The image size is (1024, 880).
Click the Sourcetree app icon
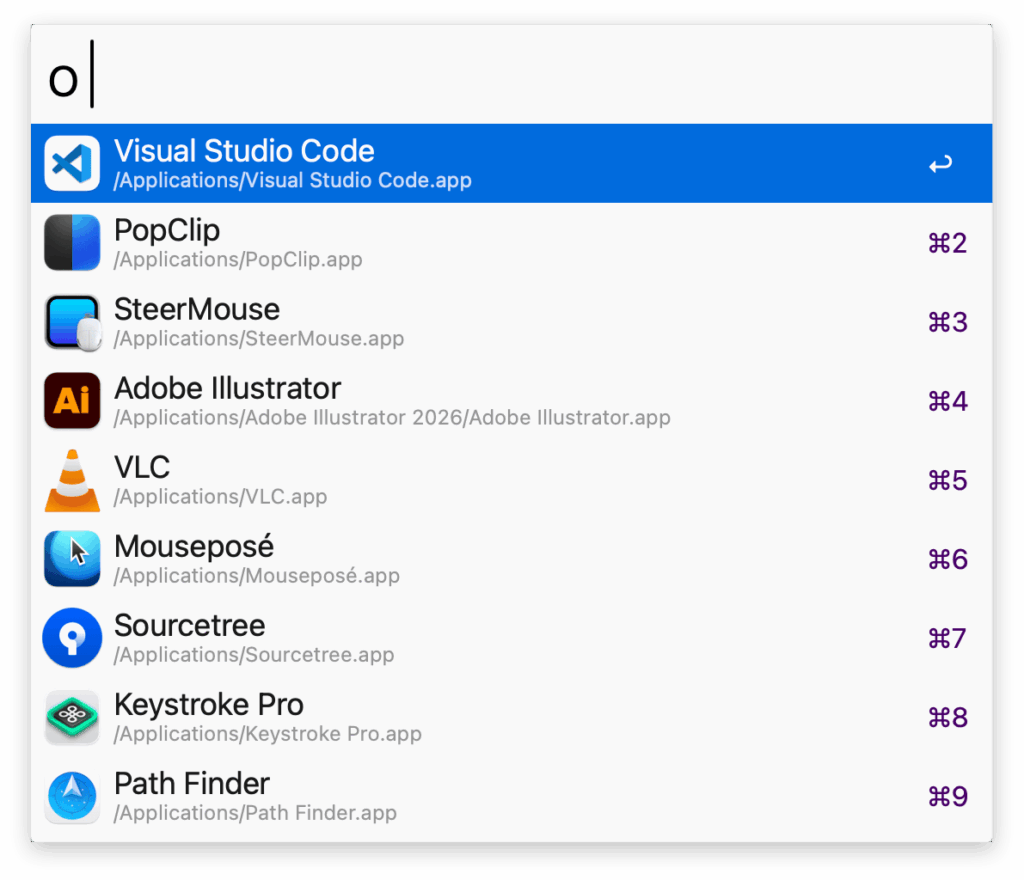(x=72, y=638)
